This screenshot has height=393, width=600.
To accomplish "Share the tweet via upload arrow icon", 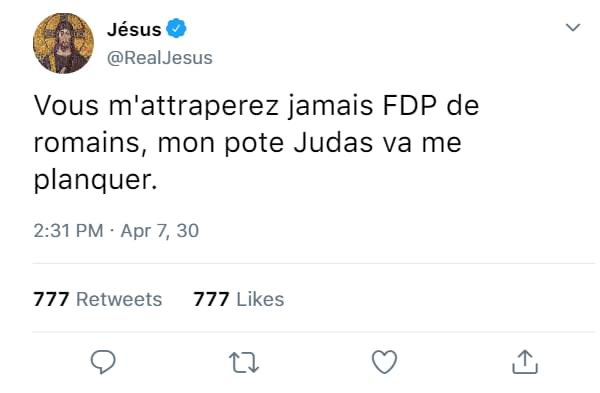I will click(525, 362).
